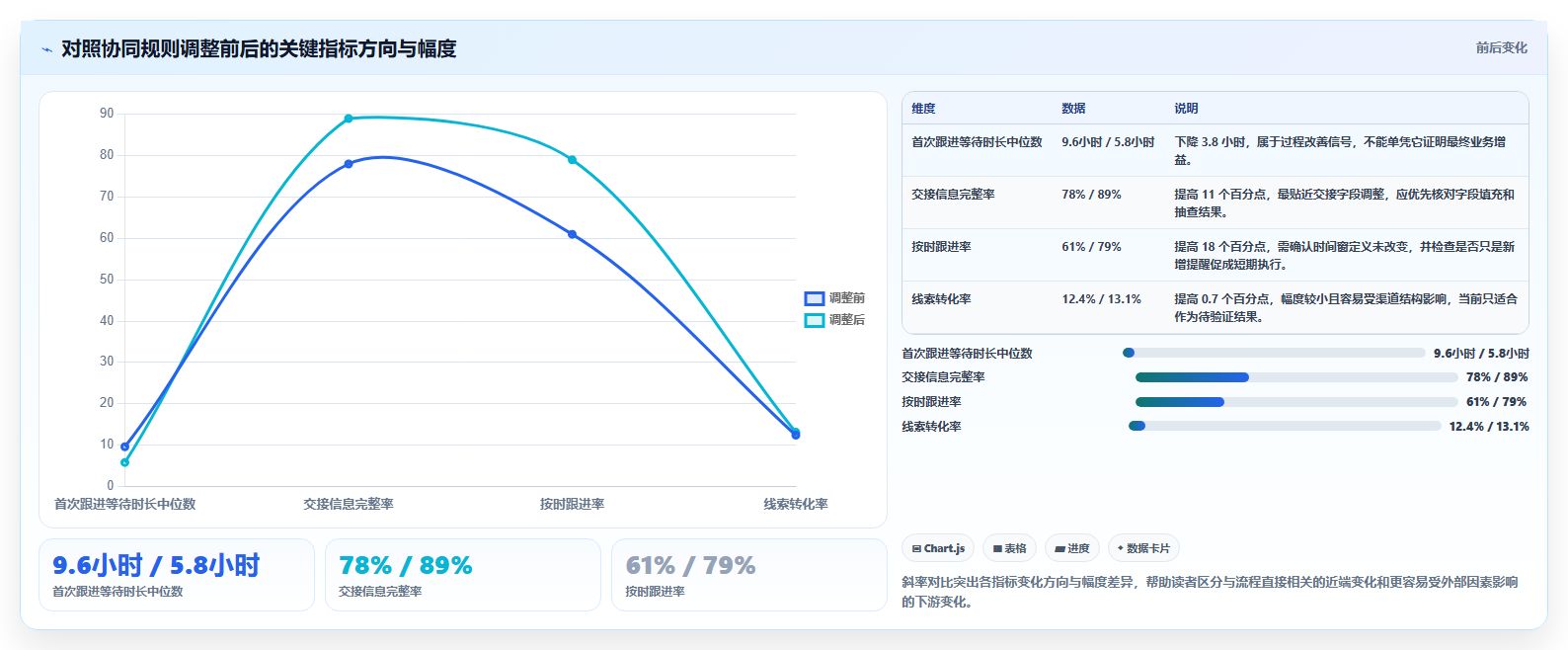The image size is (1568, 650).
Task: Click the Chart.js chip
Action: 938,548
